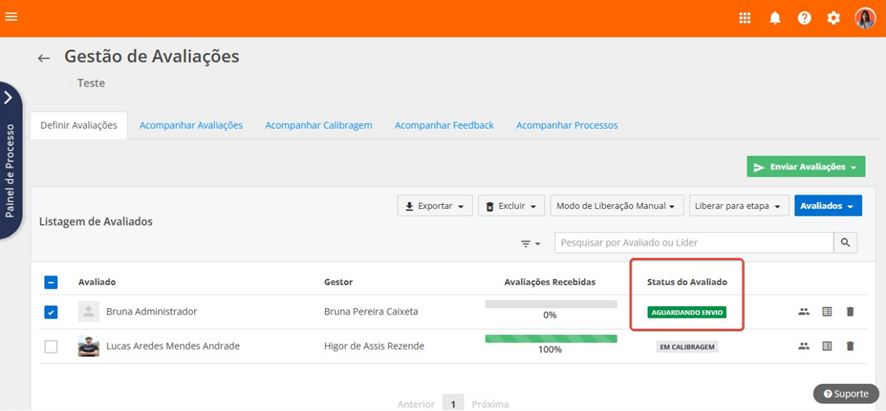Switch to the Acompanhar Calibragem tab
The width and height of the screenshot is (886, 411).
318,125
